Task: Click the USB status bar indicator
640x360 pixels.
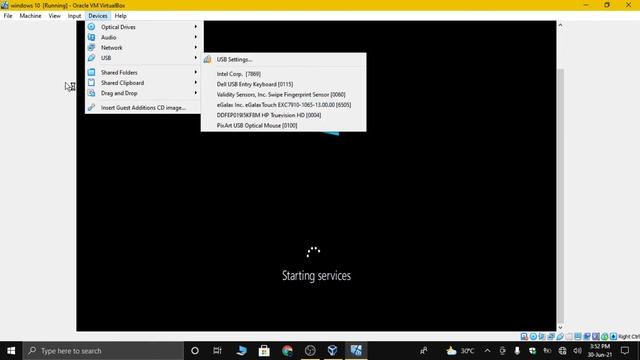Action: pyautogui.click(x=560, y=337)
